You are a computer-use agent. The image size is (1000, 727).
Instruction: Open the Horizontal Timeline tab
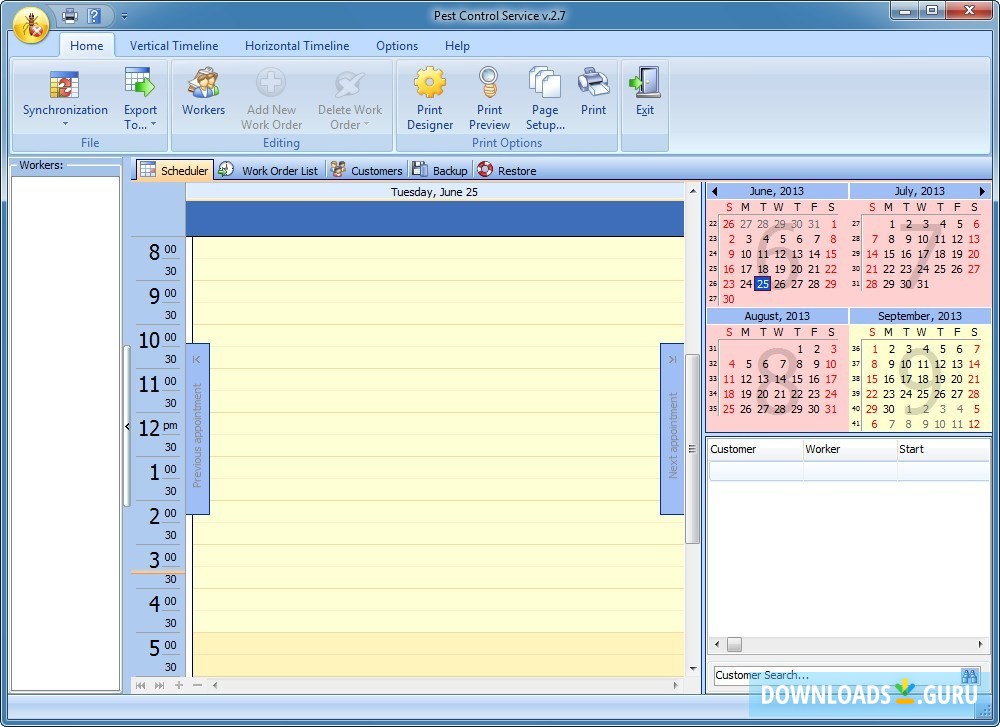coord(297,46)
